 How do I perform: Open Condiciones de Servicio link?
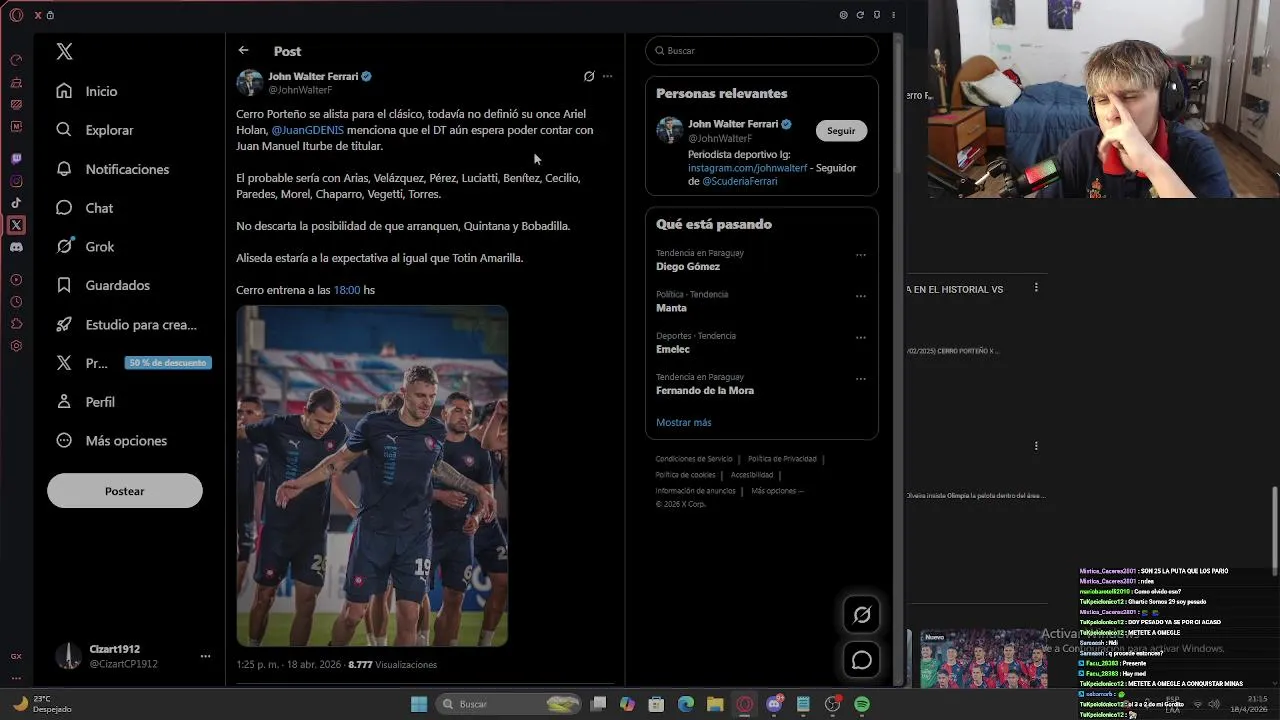tap(695, 459)
